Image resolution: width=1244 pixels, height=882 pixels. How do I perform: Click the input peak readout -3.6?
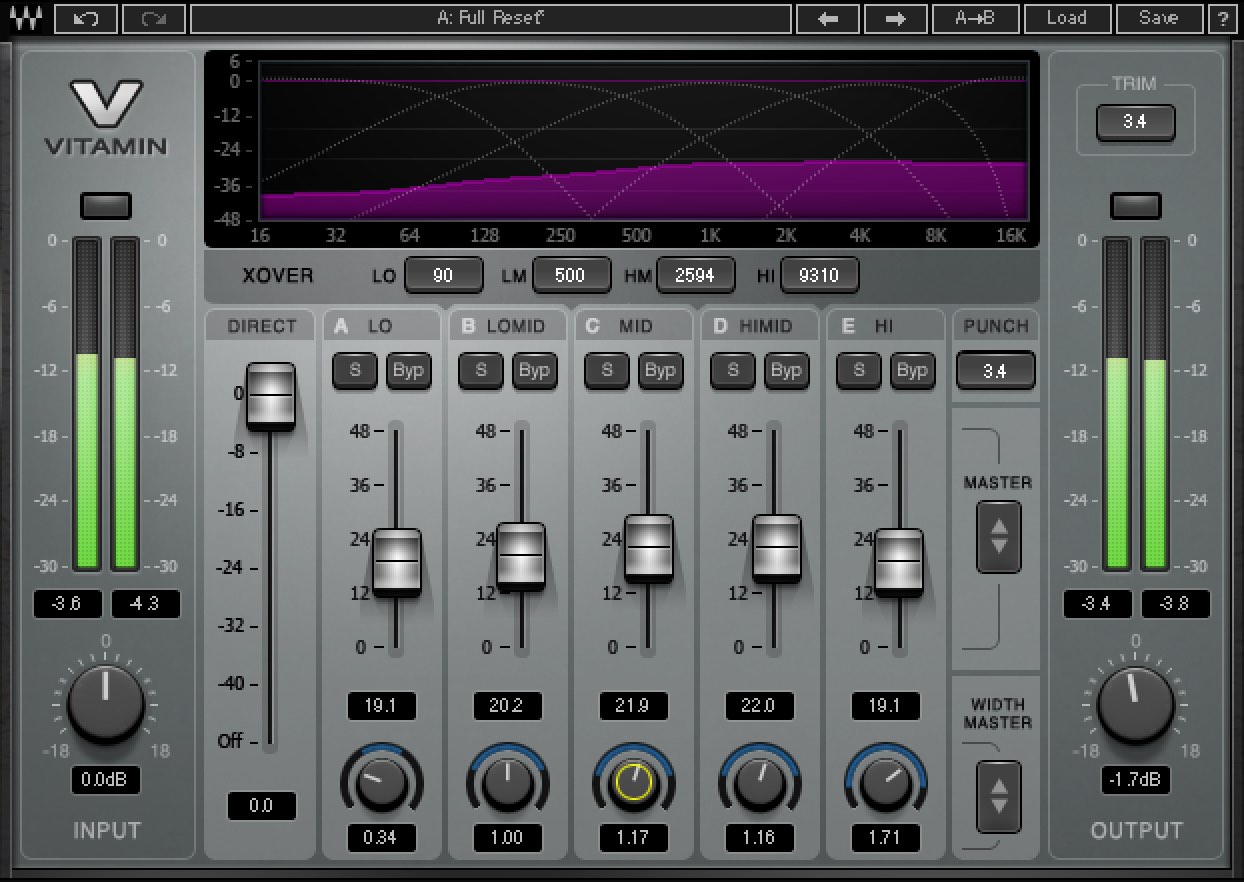[68, 604]
